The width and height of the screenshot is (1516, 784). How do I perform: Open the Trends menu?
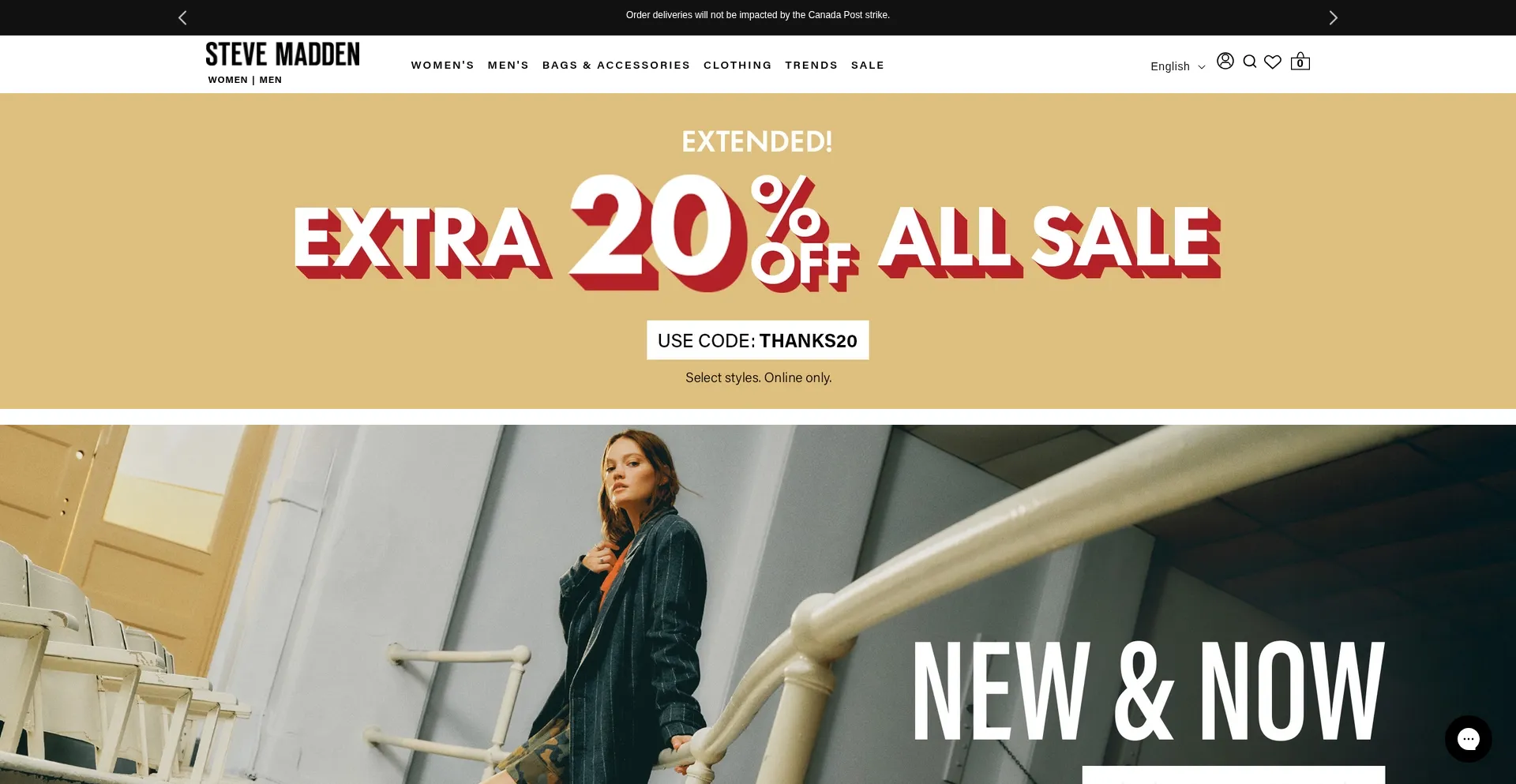pos(811,65)
